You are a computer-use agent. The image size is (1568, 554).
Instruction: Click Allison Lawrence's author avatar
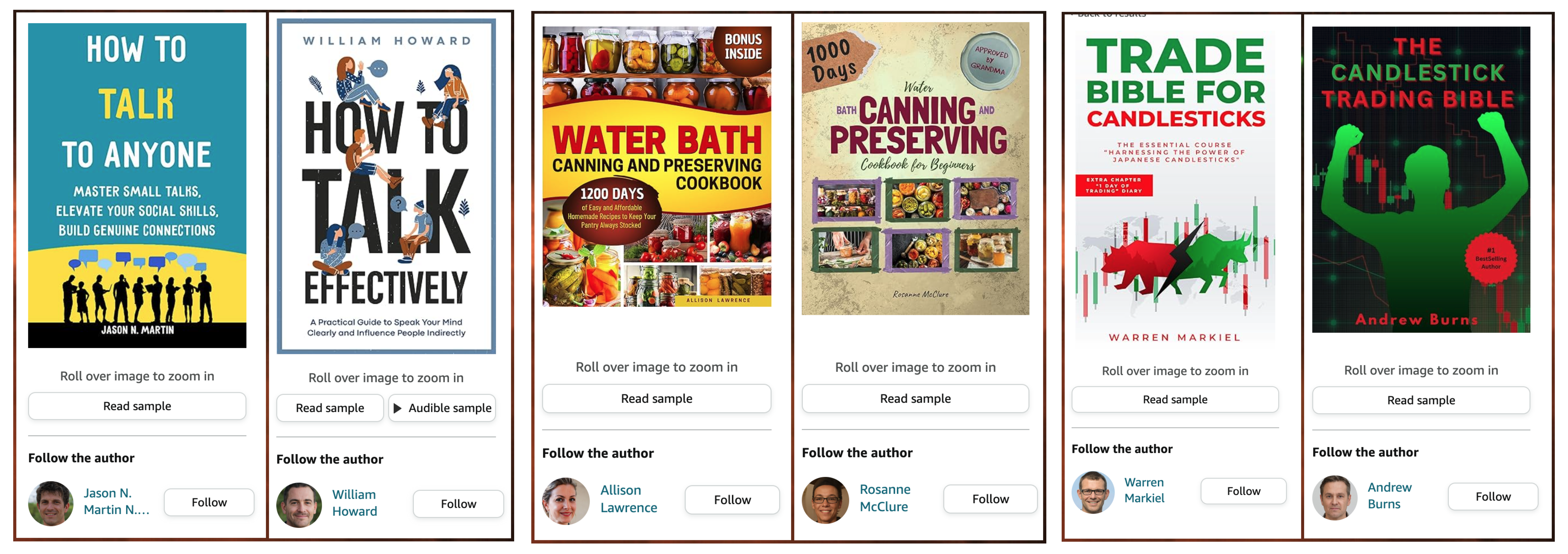pyautogui.click(x=565, y=501)
